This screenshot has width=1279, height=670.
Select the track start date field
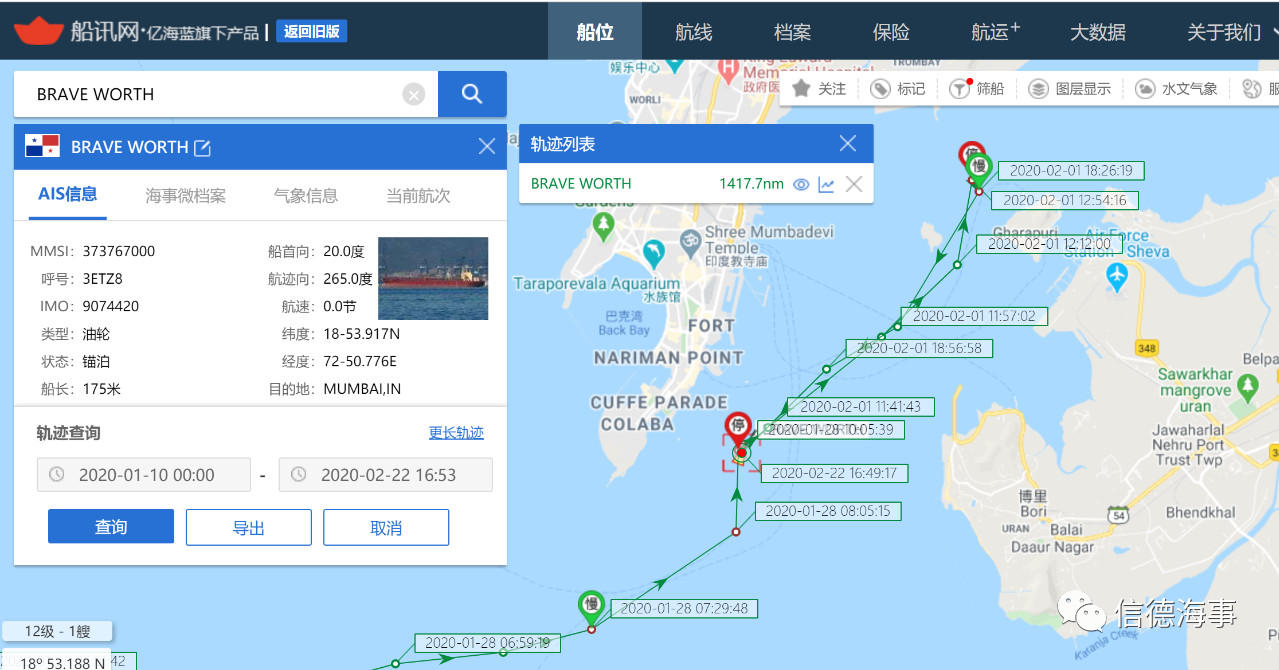(144, 475)
